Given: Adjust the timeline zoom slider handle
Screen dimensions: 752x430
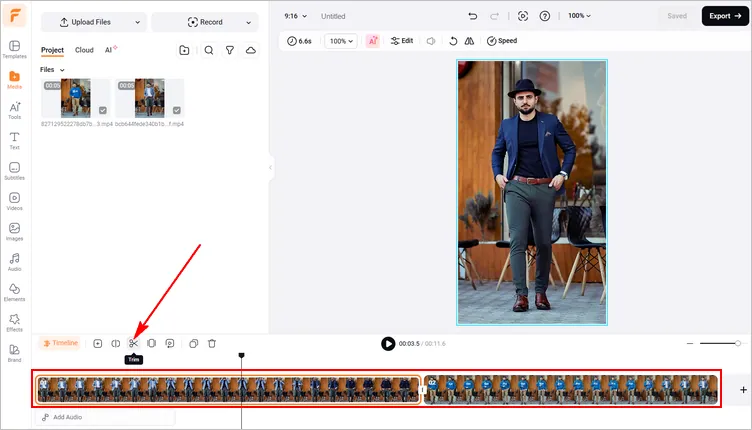Looking at the screenshot, I should (x=738, y=343).
